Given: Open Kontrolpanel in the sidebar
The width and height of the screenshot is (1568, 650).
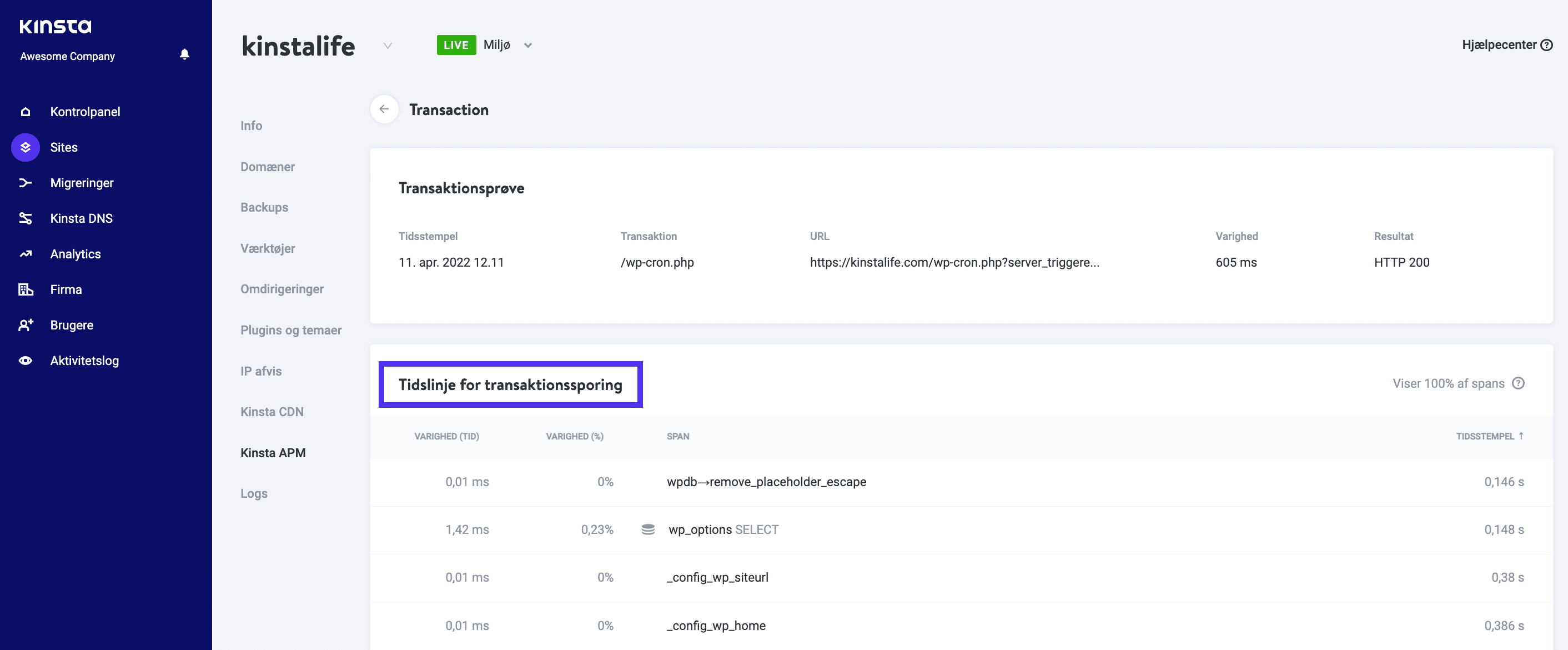Looking at the screenshot, I should pos(84,112).
